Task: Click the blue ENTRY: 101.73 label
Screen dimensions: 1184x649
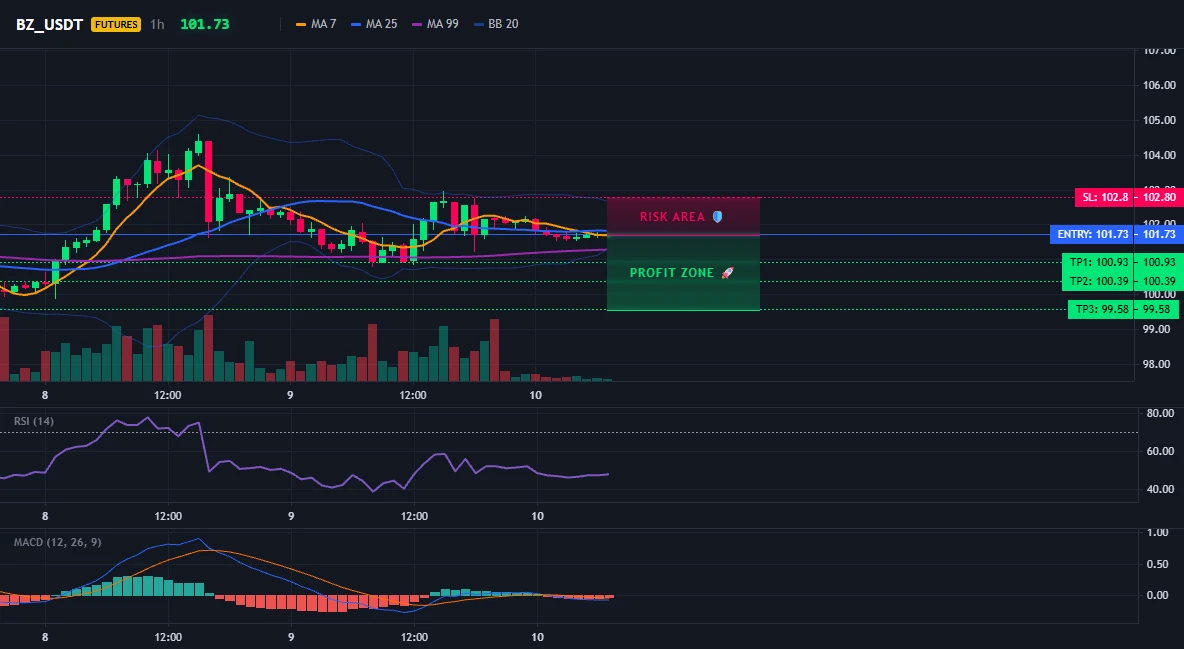Action: pyautogui.click(x=1093, y=234)
